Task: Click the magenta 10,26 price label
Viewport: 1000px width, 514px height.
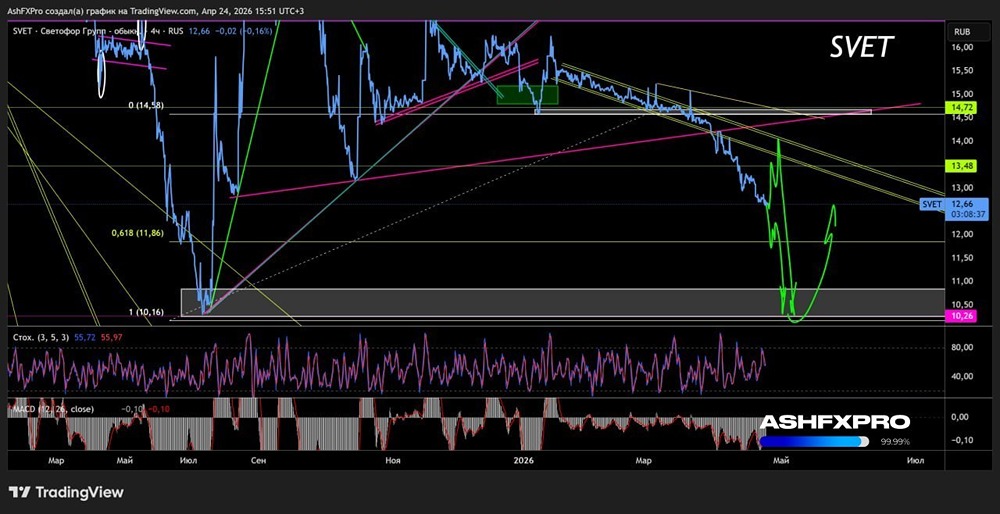Action: click(x=962, y=315)
